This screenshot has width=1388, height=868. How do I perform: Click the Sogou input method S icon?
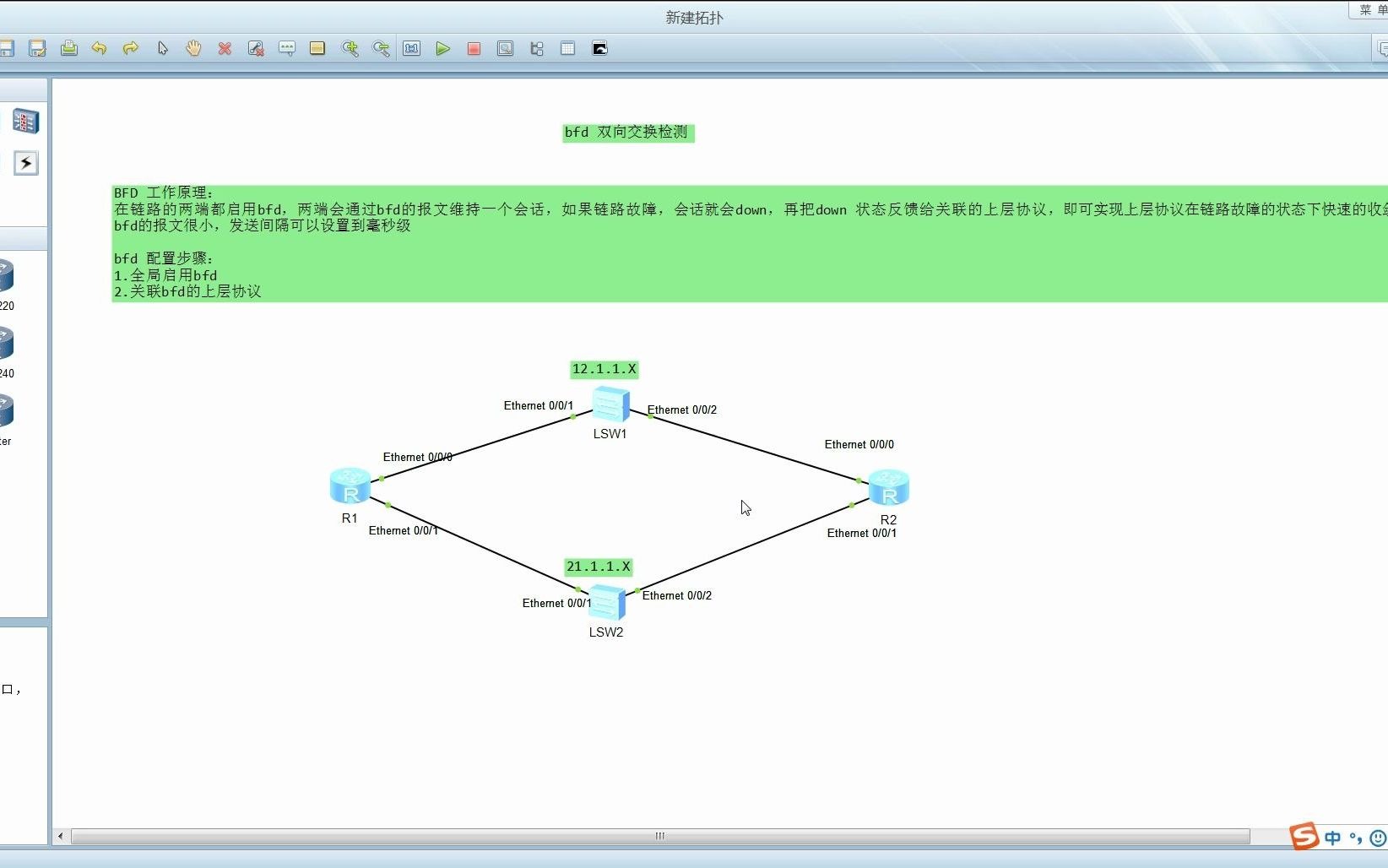tap(1304, 836)
